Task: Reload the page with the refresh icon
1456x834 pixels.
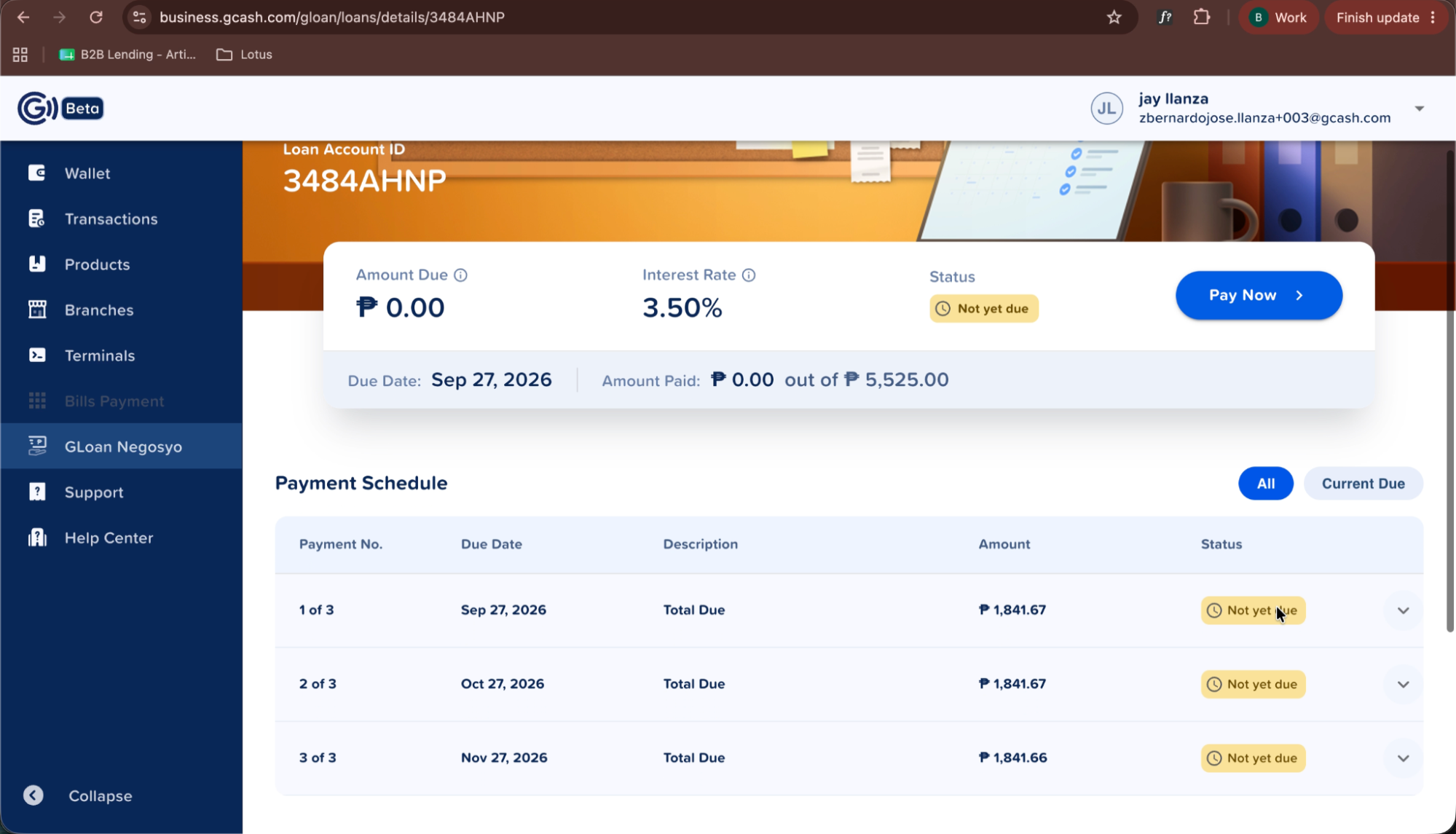Action: pyautogui.click(x=96, y=17)
